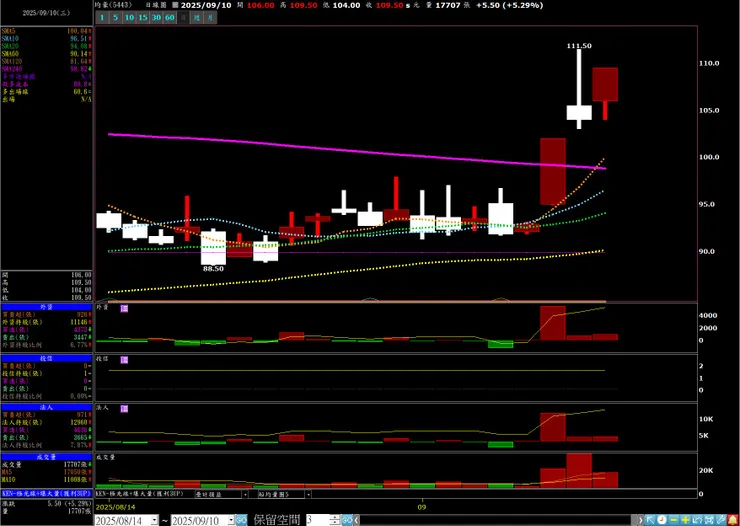740x526 pixels.
Task: Click the chart scrollbar left arrow
Action: (x=357, y=520)
